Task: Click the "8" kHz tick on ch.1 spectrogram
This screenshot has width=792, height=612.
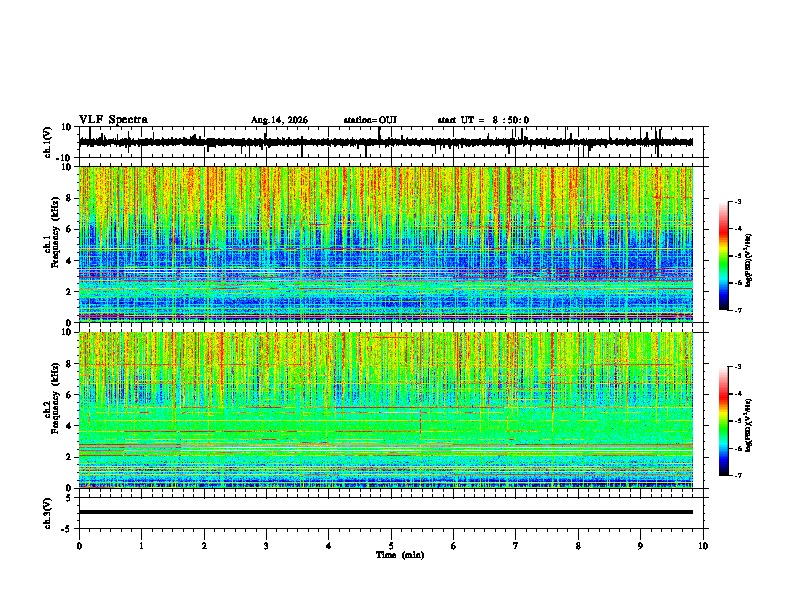Action: [x=70, y=198]
